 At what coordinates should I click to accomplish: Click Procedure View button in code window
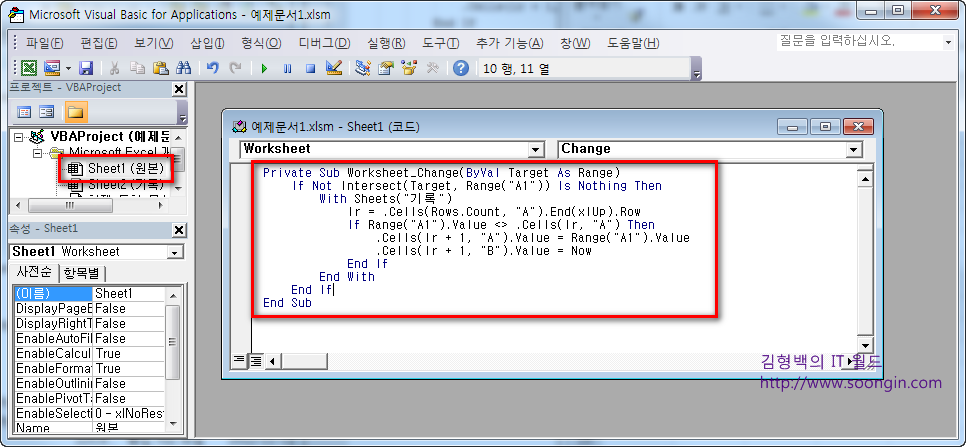(x=238, y=360)
